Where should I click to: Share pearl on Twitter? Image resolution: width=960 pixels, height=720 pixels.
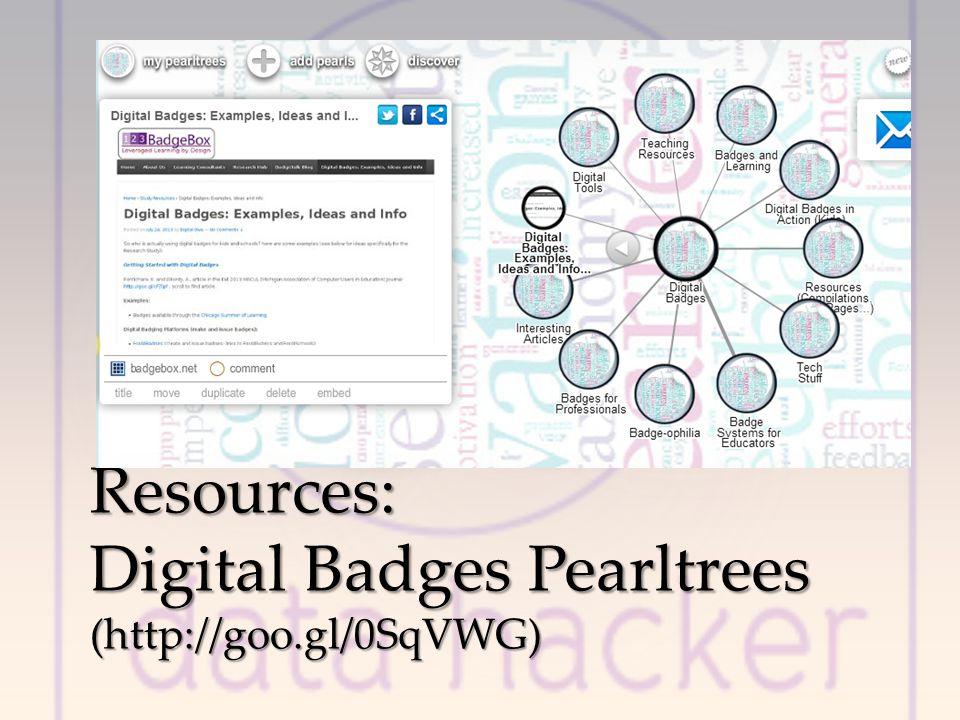(x=388, y=114)
